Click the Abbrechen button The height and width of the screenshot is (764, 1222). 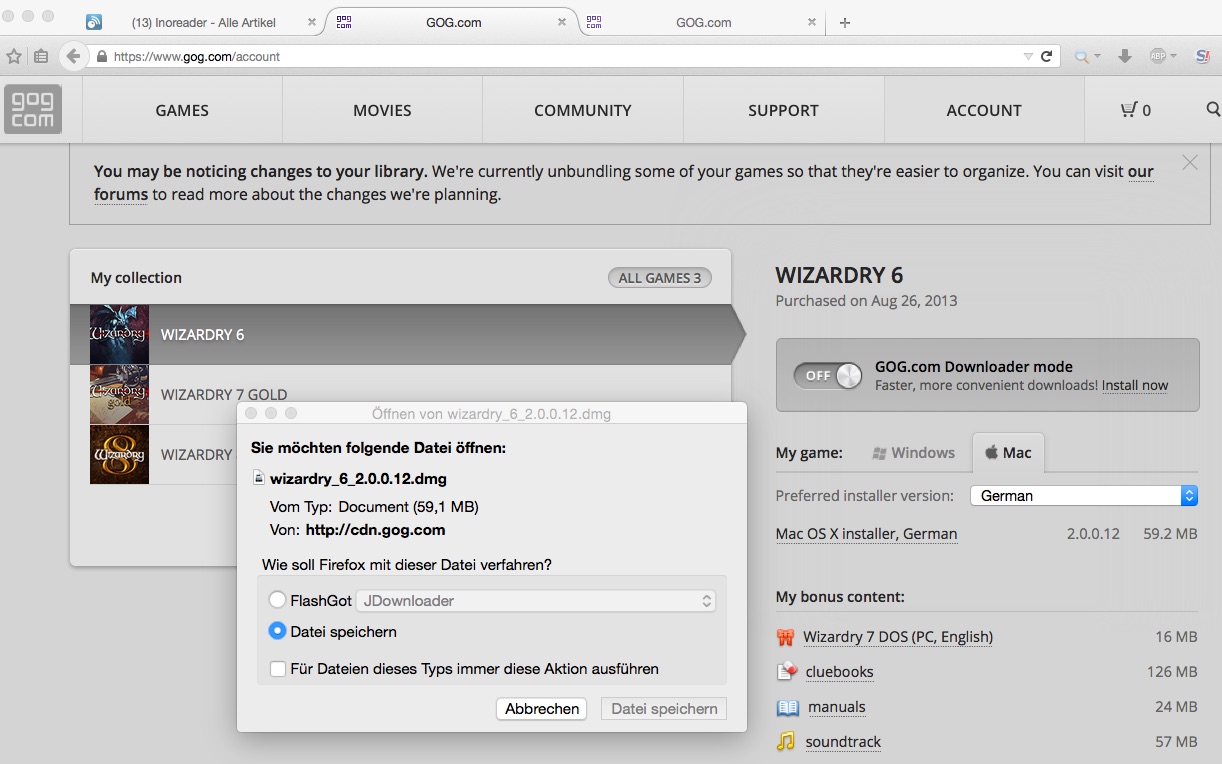pos(542,708)
